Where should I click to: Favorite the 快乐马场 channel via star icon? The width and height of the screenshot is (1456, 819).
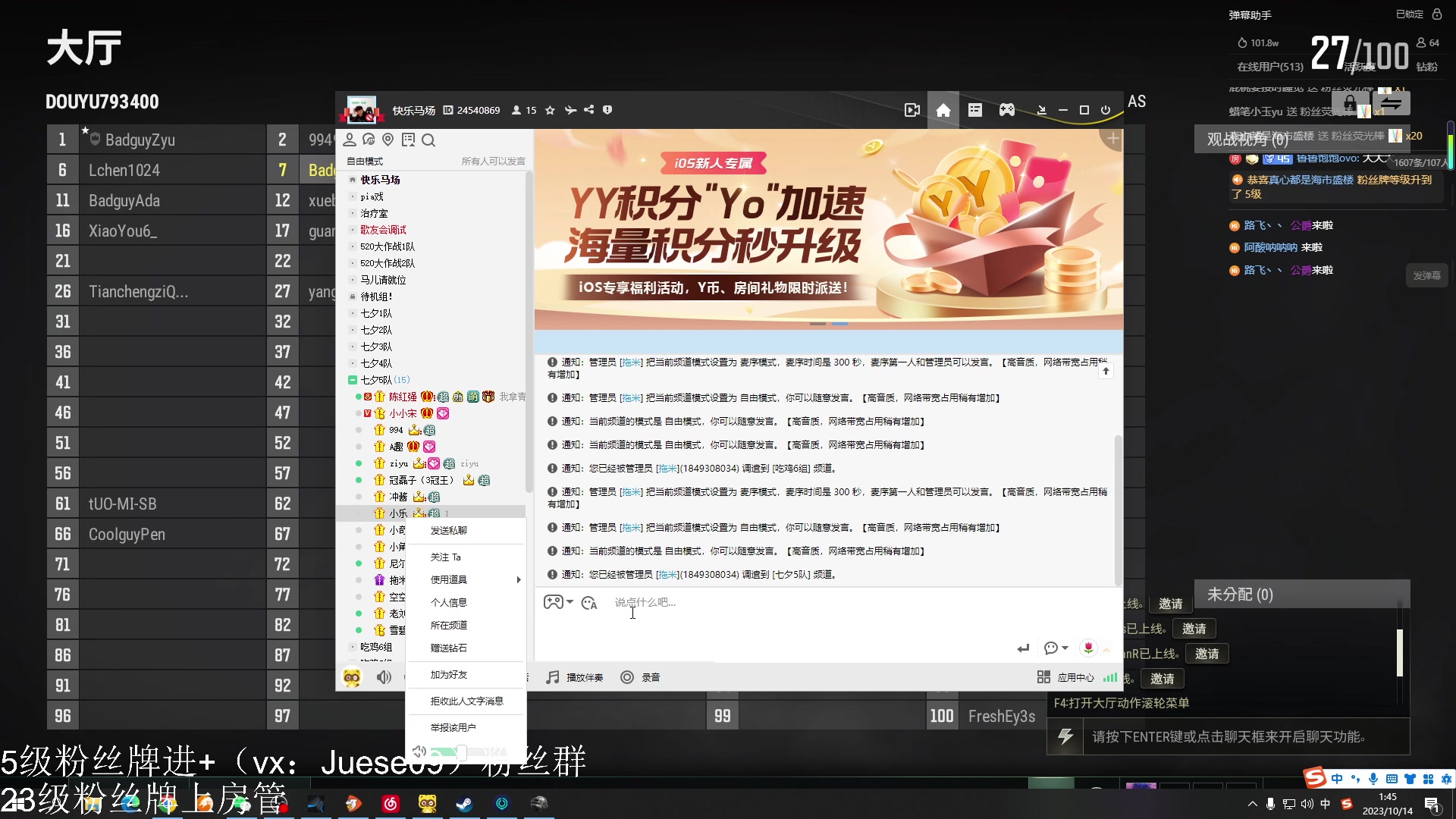551,110
